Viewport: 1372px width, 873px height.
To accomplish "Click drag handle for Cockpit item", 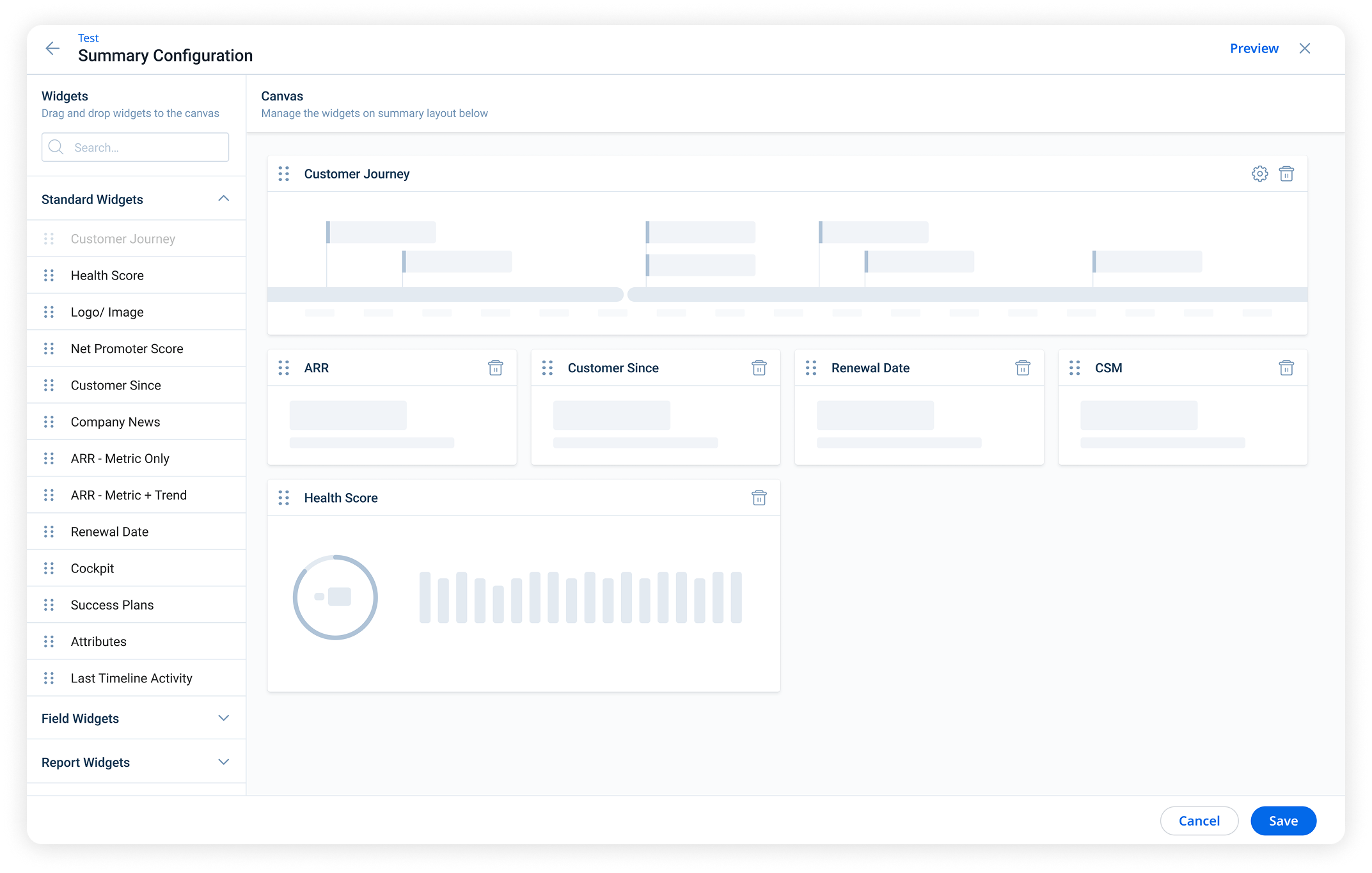I will pos(49,568).
